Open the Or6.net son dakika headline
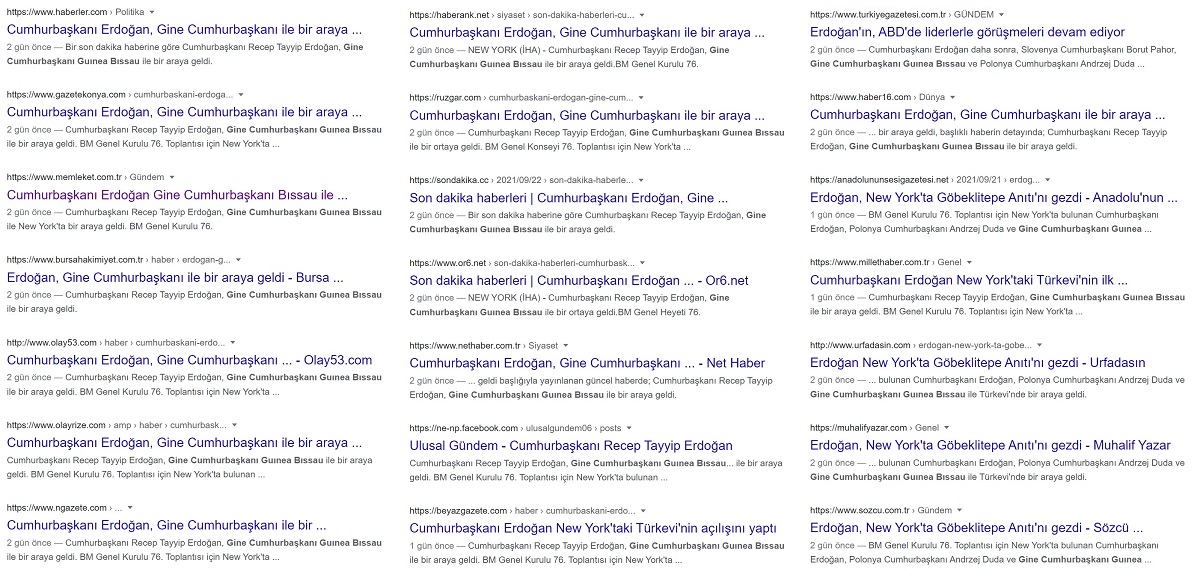1200x580 pixels. click(578, 281)
